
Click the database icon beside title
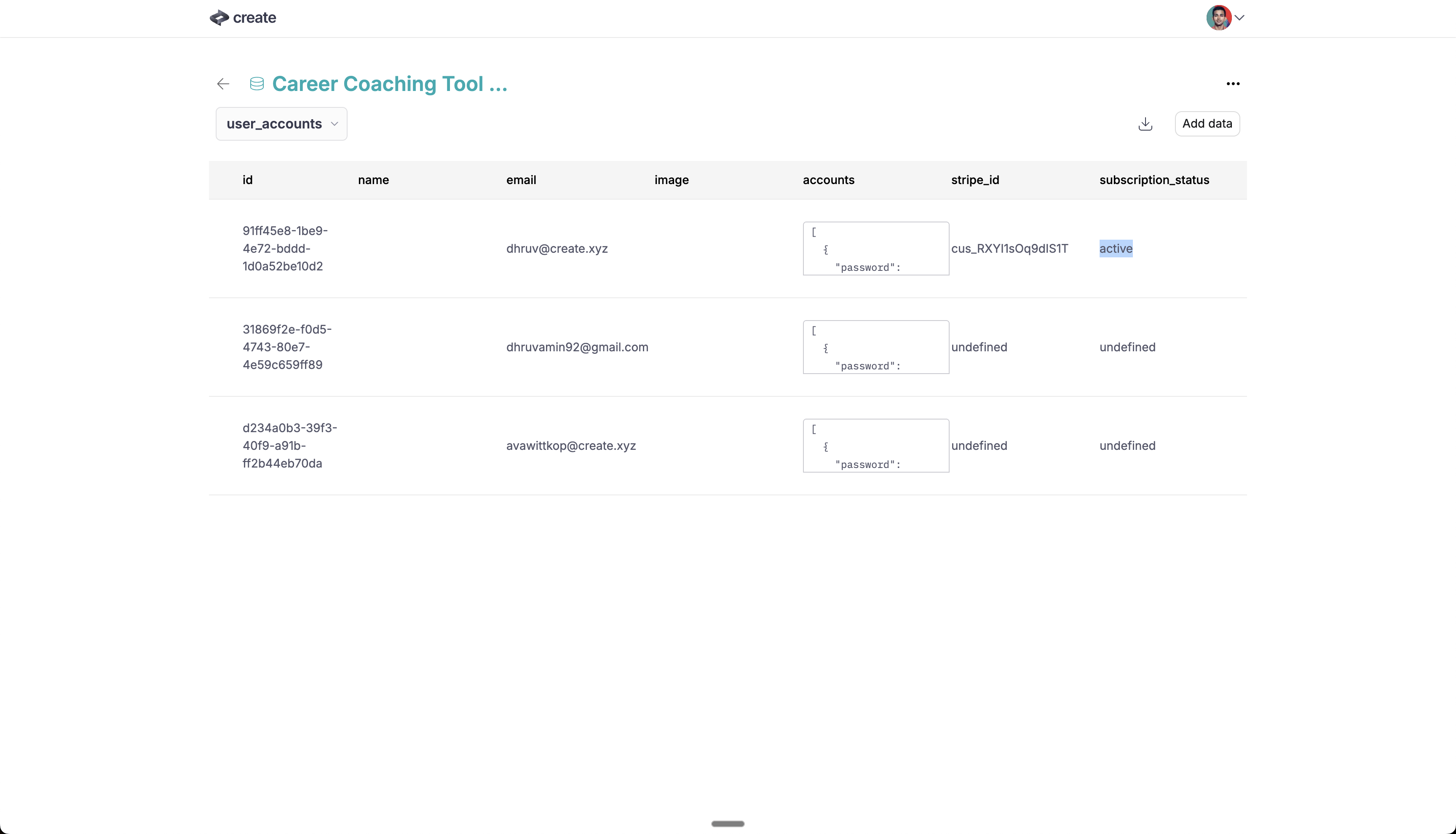click(257, 84)
